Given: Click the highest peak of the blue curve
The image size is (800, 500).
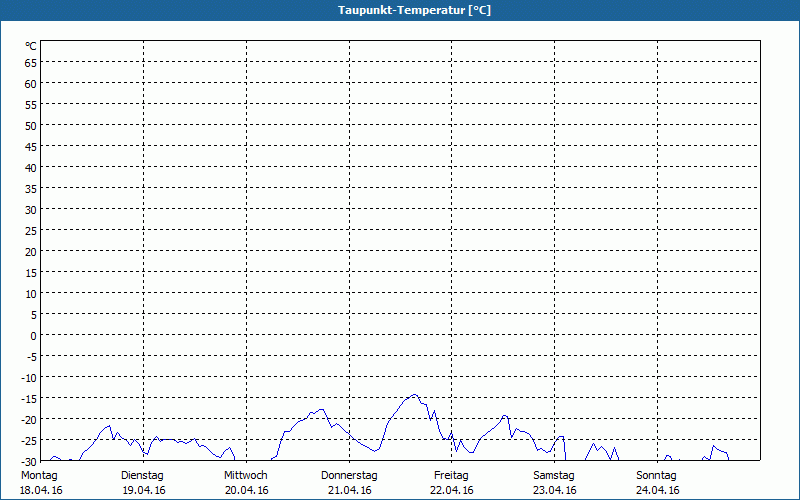Looking at the screenshot, I should [x=414, y=395].
